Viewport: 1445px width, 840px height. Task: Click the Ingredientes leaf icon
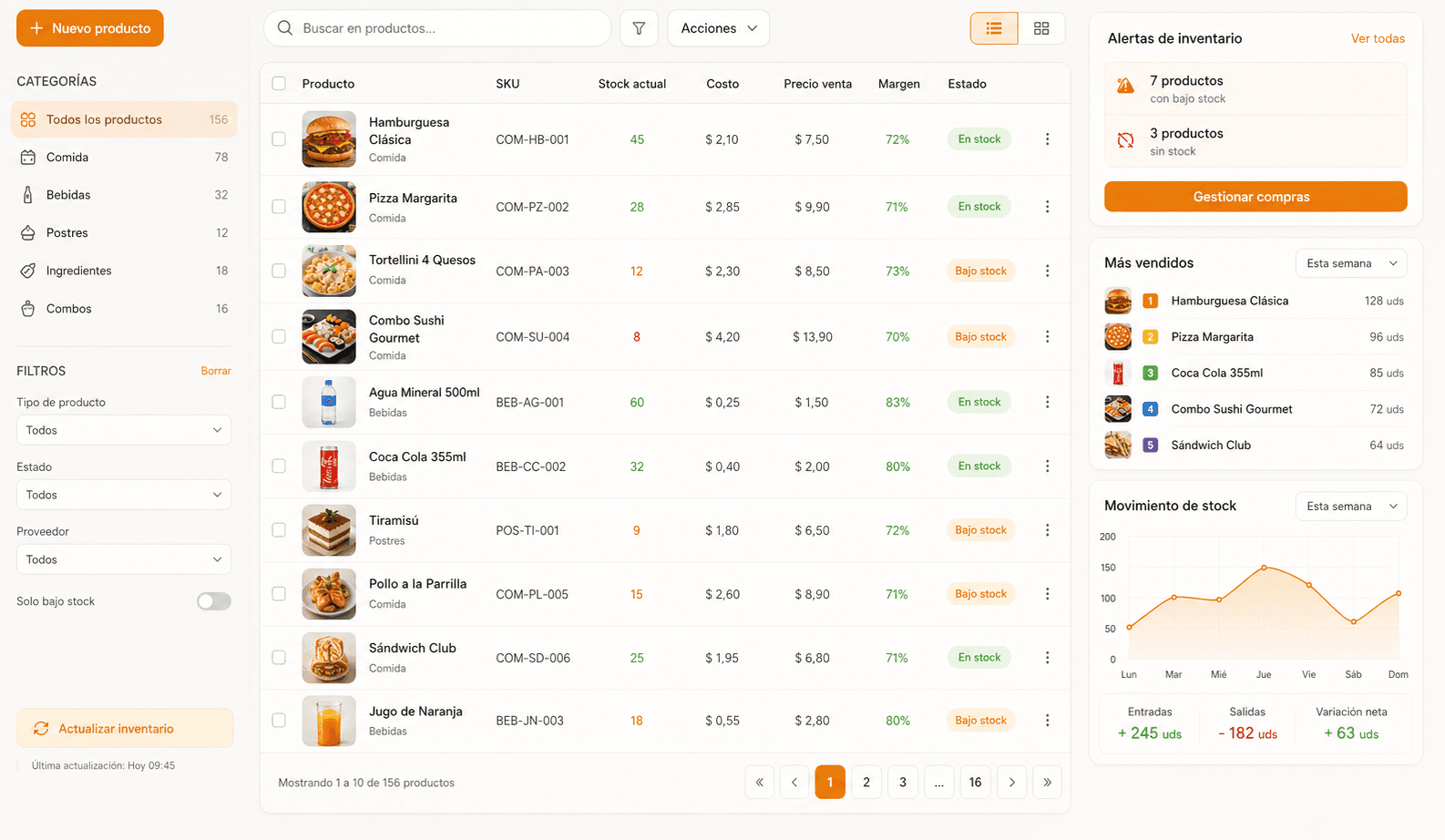click(28, 271)
